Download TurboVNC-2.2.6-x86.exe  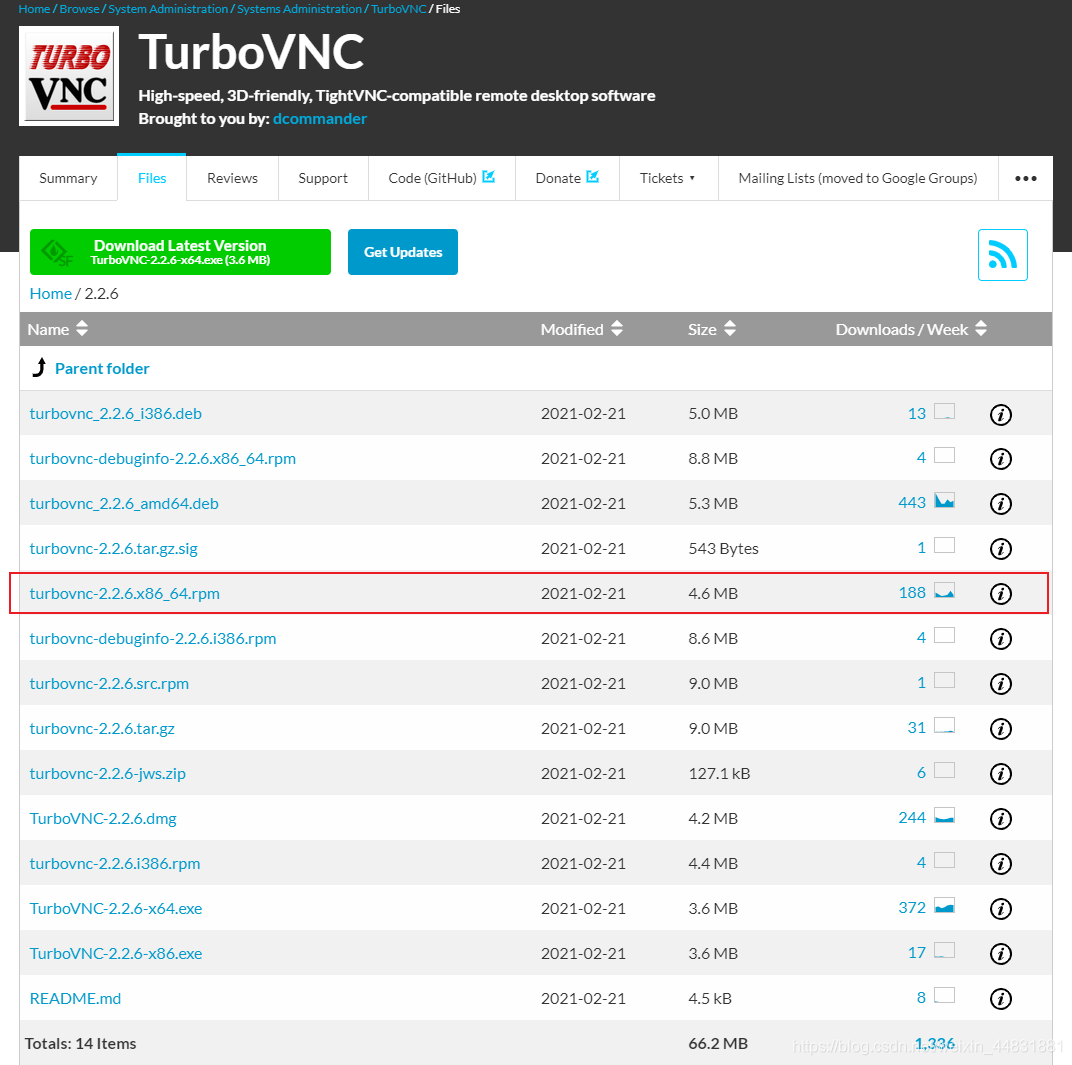pyautogui.click(x=116, y=954)
